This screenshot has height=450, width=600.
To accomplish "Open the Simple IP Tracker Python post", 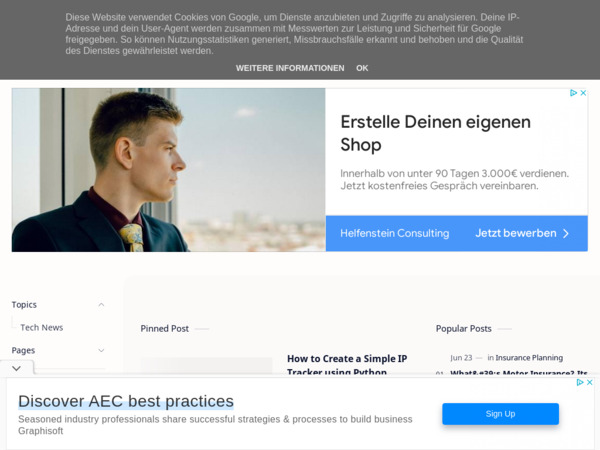I will pos(347,365).
